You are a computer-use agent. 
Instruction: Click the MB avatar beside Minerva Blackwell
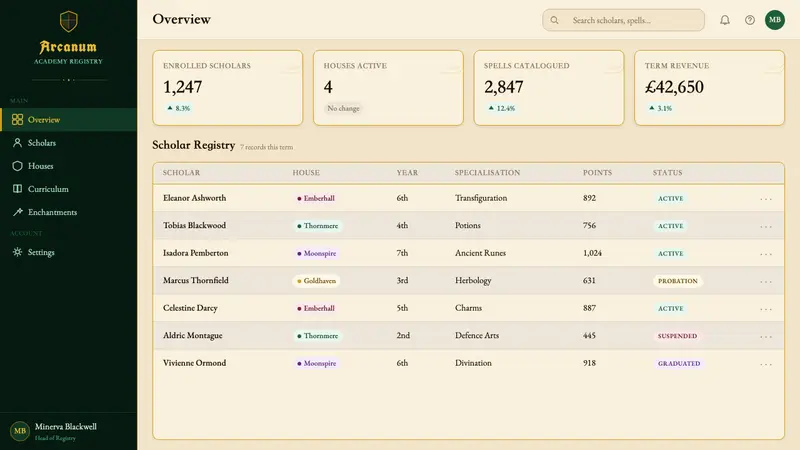[x=20, y=431]
